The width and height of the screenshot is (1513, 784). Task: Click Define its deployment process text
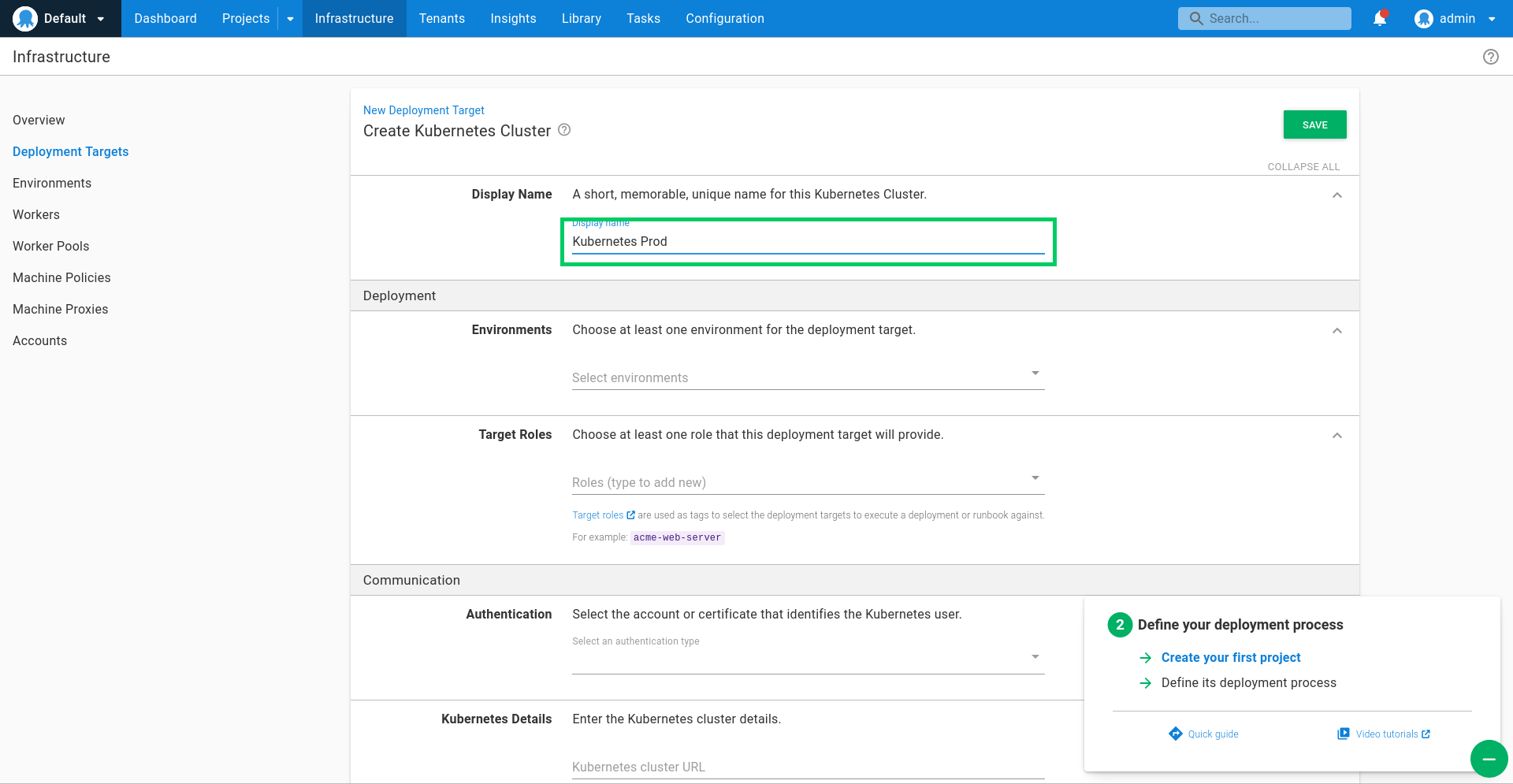coord(1248,683)
